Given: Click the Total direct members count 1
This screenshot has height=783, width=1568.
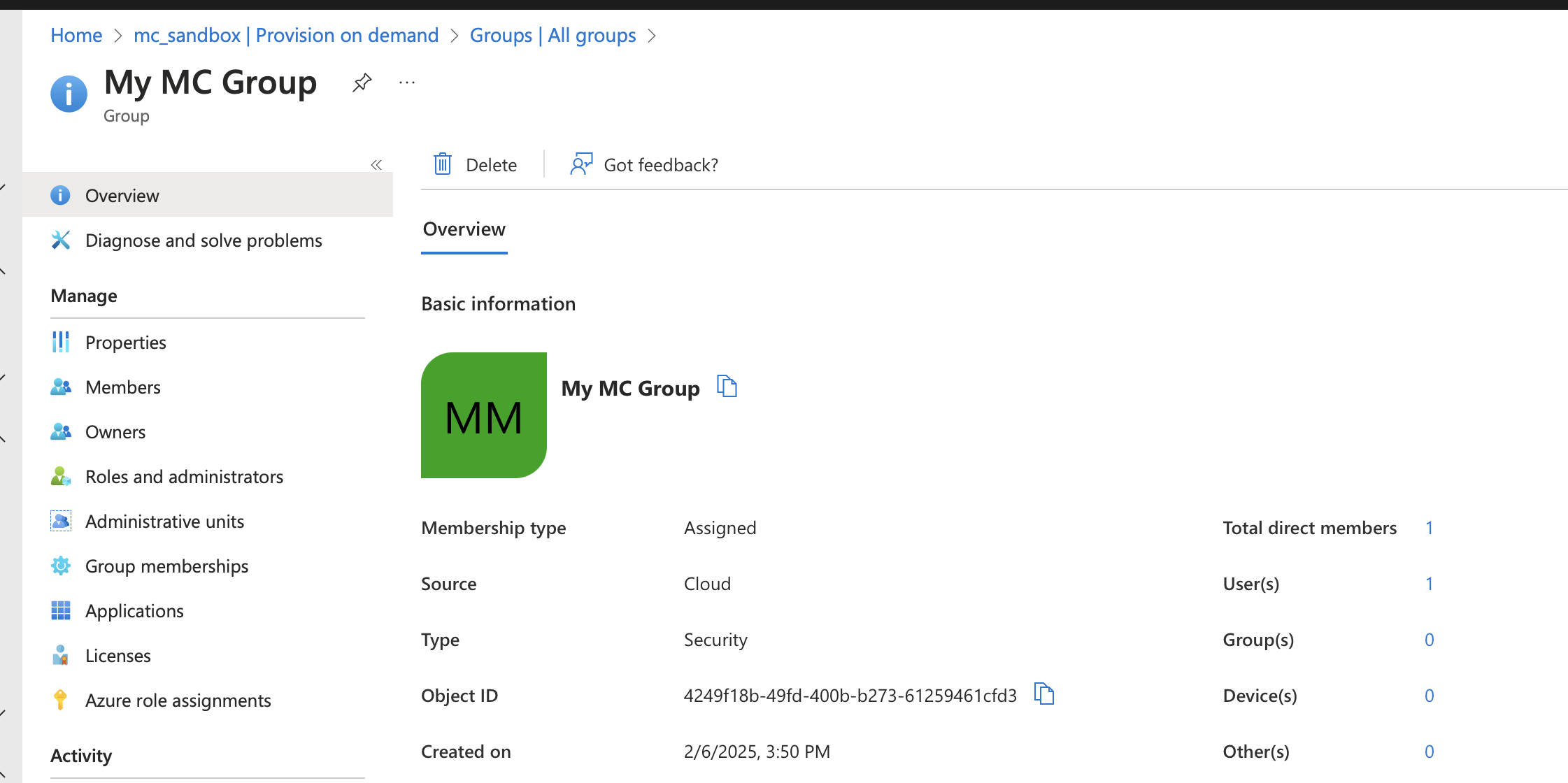Looking at the screenshot, I should click(1430, 528).
